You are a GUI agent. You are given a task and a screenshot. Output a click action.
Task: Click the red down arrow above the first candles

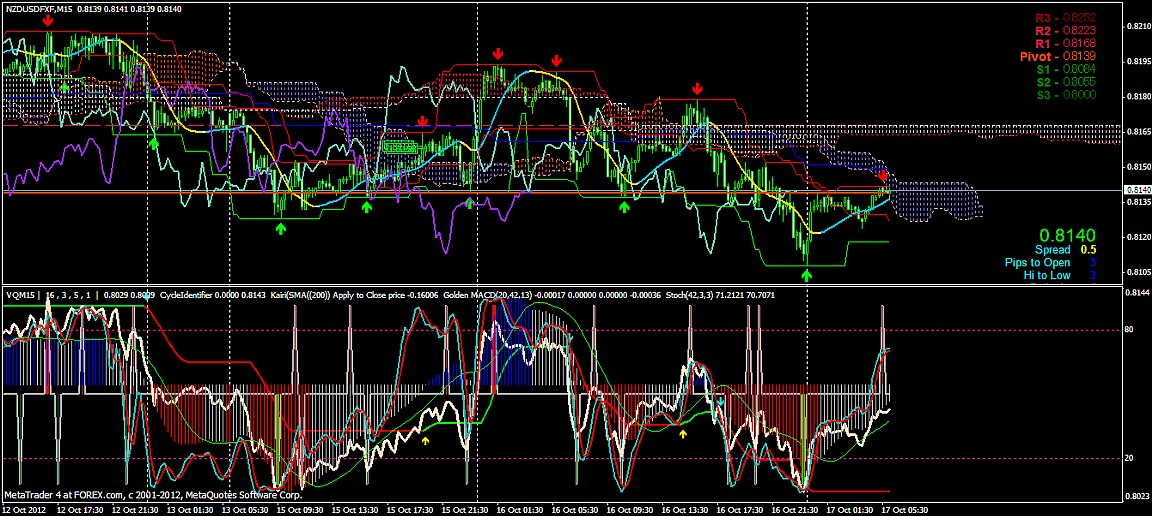click(48, 20)
